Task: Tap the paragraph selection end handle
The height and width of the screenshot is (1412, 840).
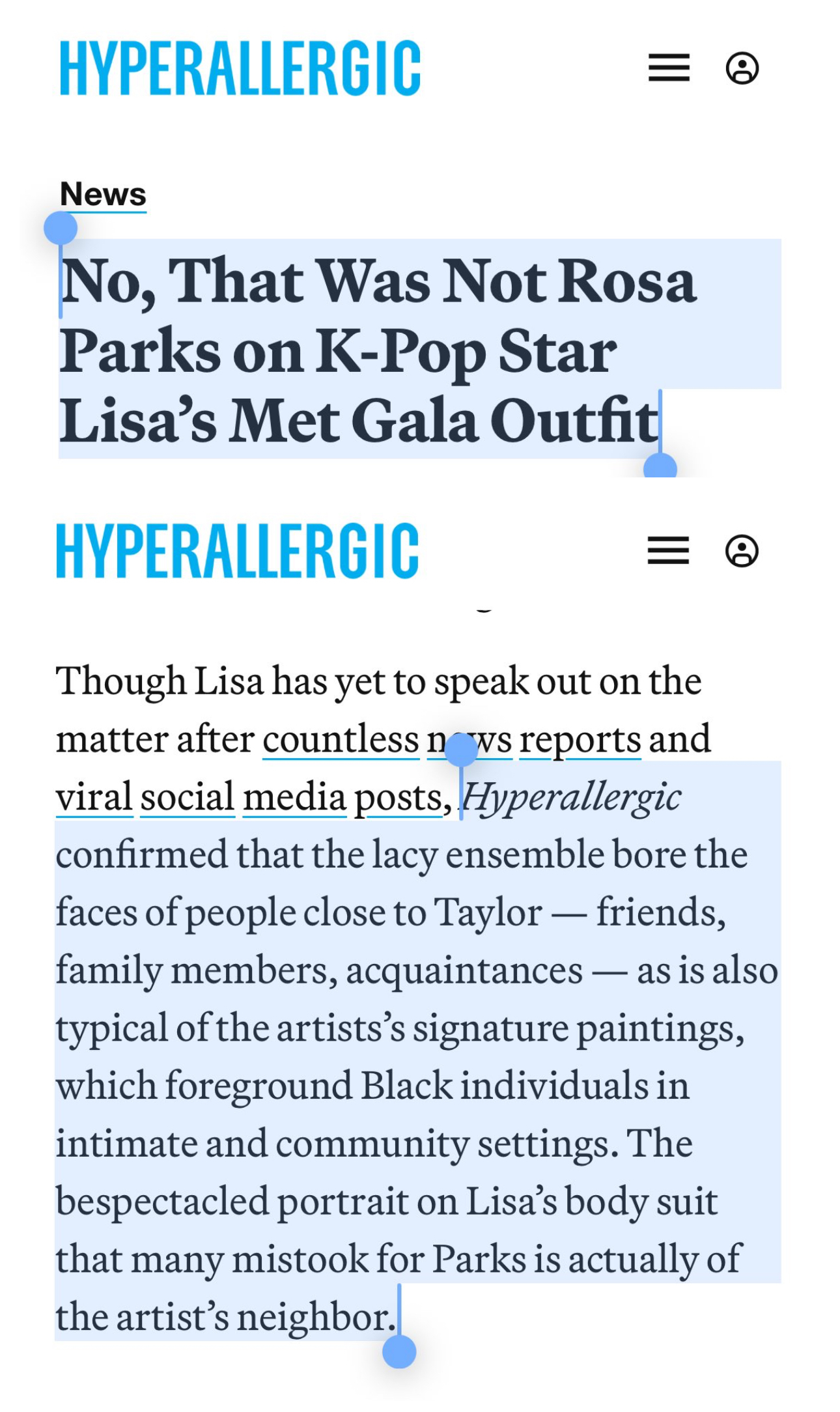Action: [399, 1351]
